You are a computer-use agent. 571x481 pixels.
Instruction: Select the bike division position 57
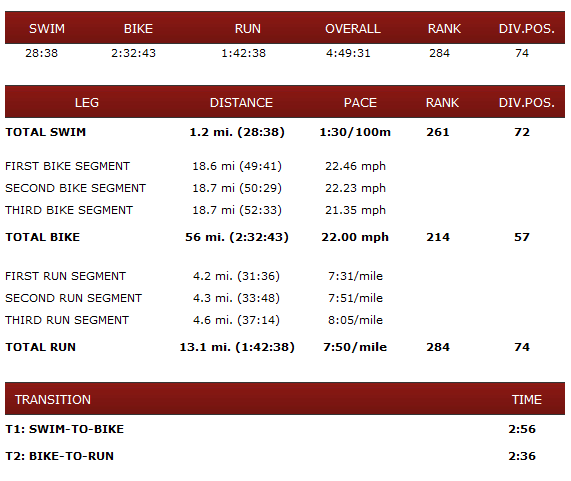[522, 237]
